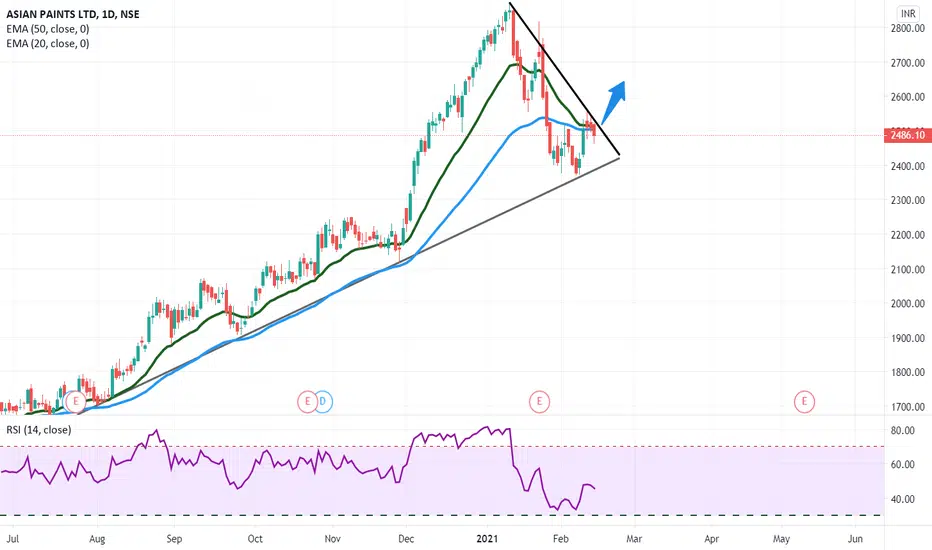Screen dimensions: 932x550
Task: Click the 2200.00 price axis label
Action: pos(908,235)
